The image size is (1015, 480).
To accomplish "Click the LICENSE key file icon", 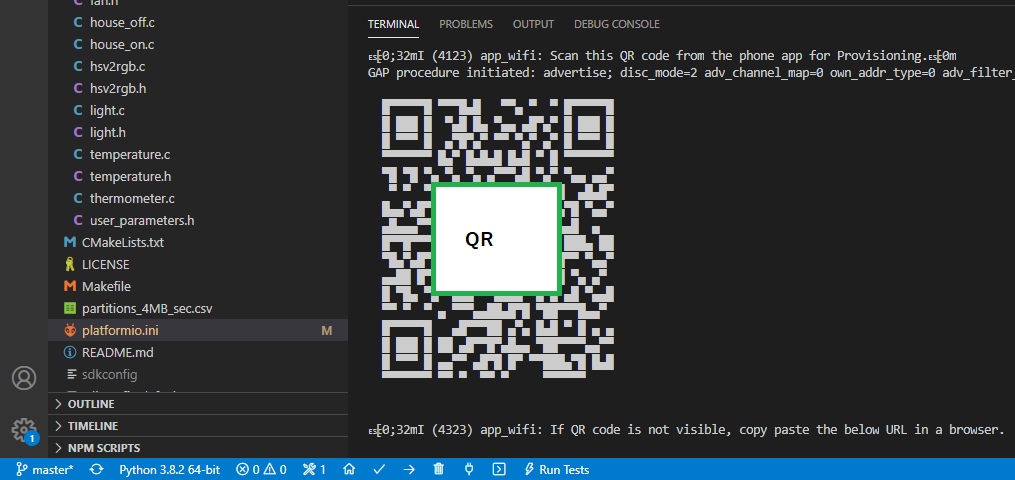I will (70, 264).
